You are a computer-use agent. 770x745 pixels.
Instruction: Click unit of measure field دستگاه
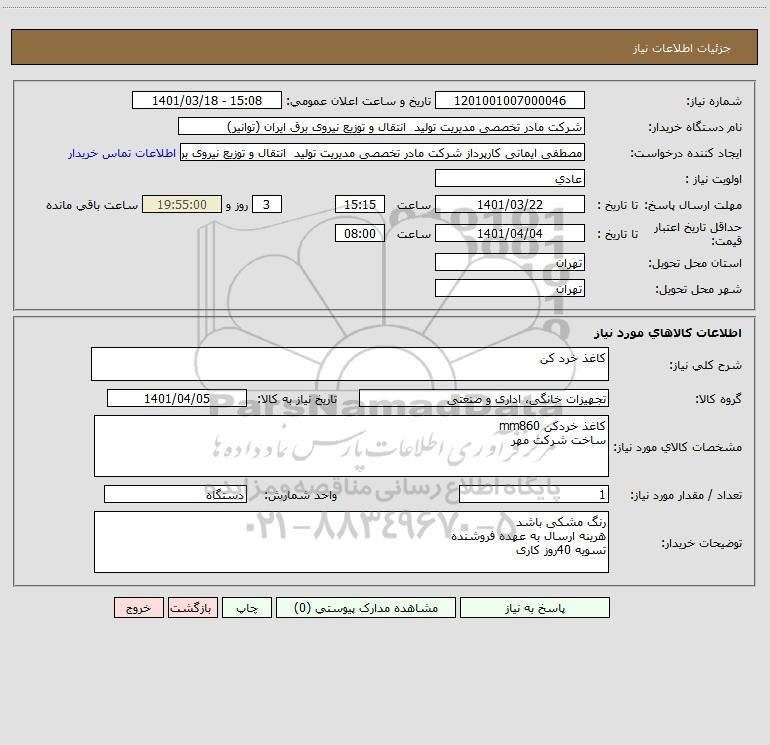[175, 494]
